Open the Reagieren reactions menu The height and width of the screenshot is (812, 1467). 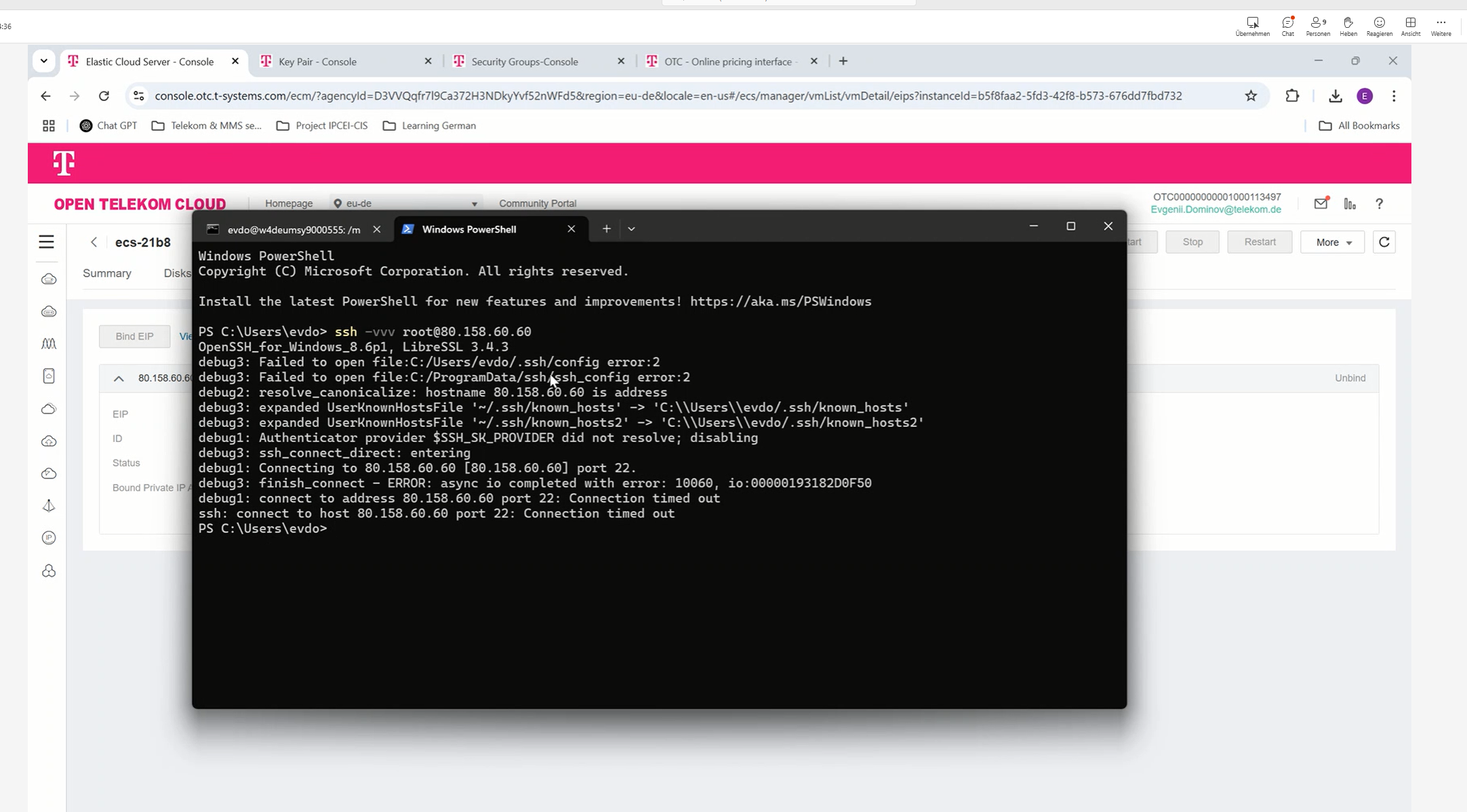pyautogui.click(x=1379, y=26)
